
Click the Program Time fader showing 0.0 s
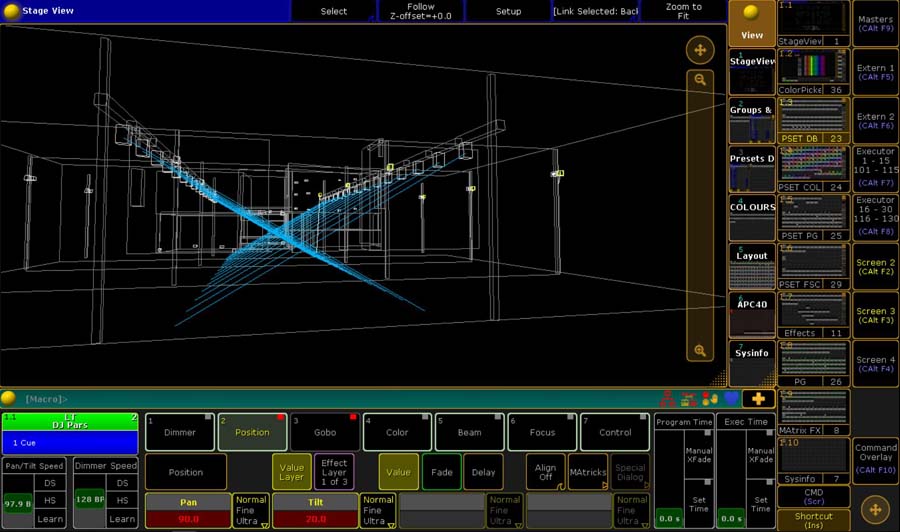pyautogui.click(x=670, y=517)
